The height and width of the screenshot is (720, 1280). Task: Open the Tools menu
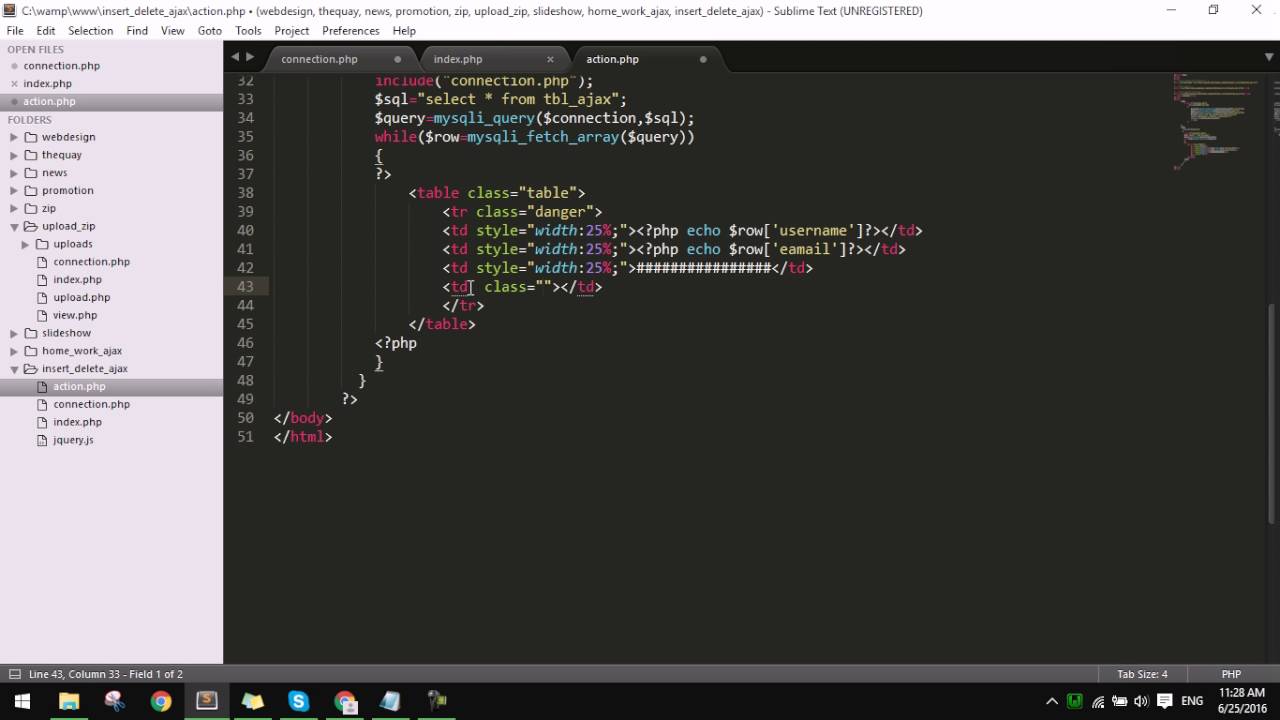[248, 31]
